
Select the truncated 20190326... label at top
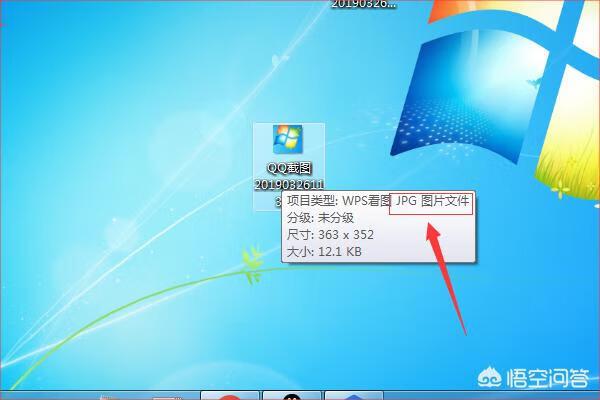click(364, 4)
